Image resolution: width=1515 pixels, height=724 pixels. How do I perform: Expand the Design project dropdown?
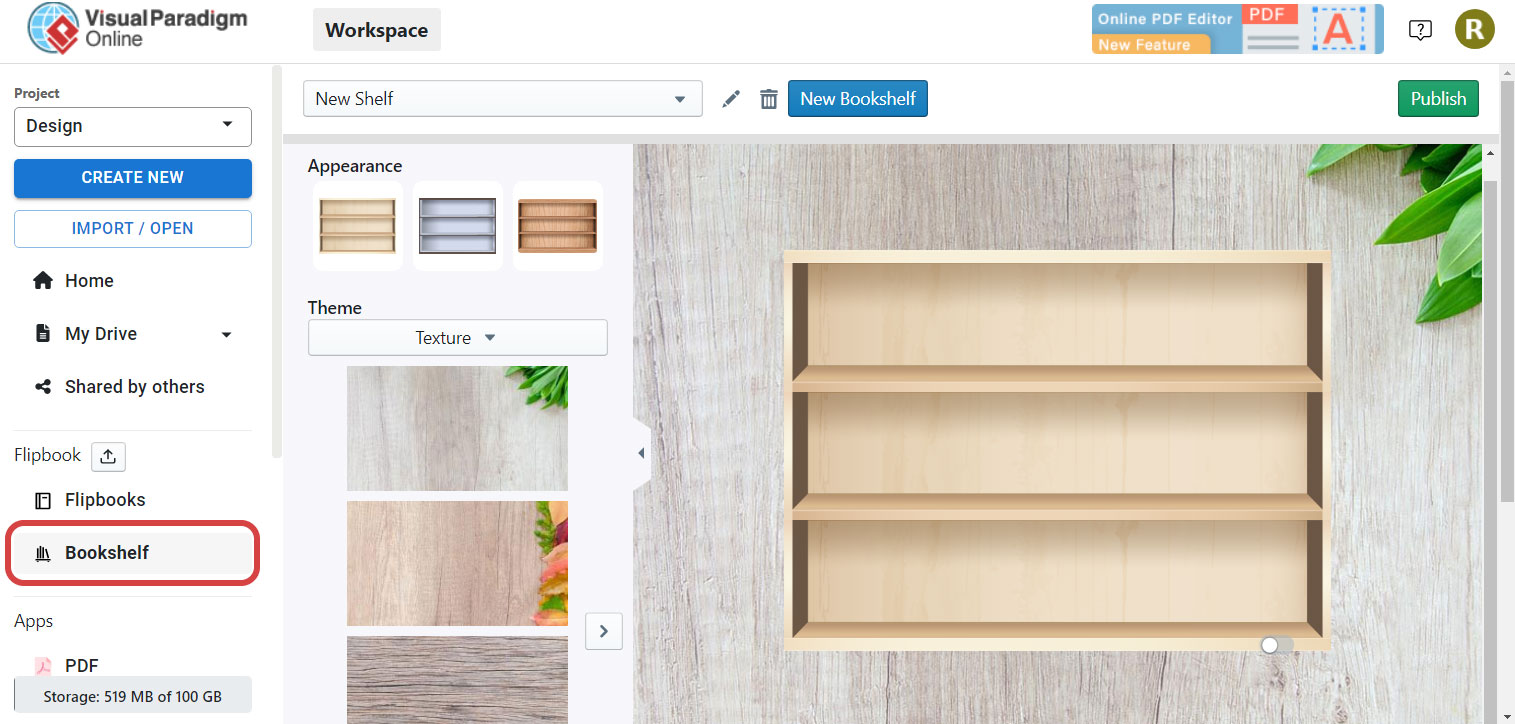tap(132, 126)
